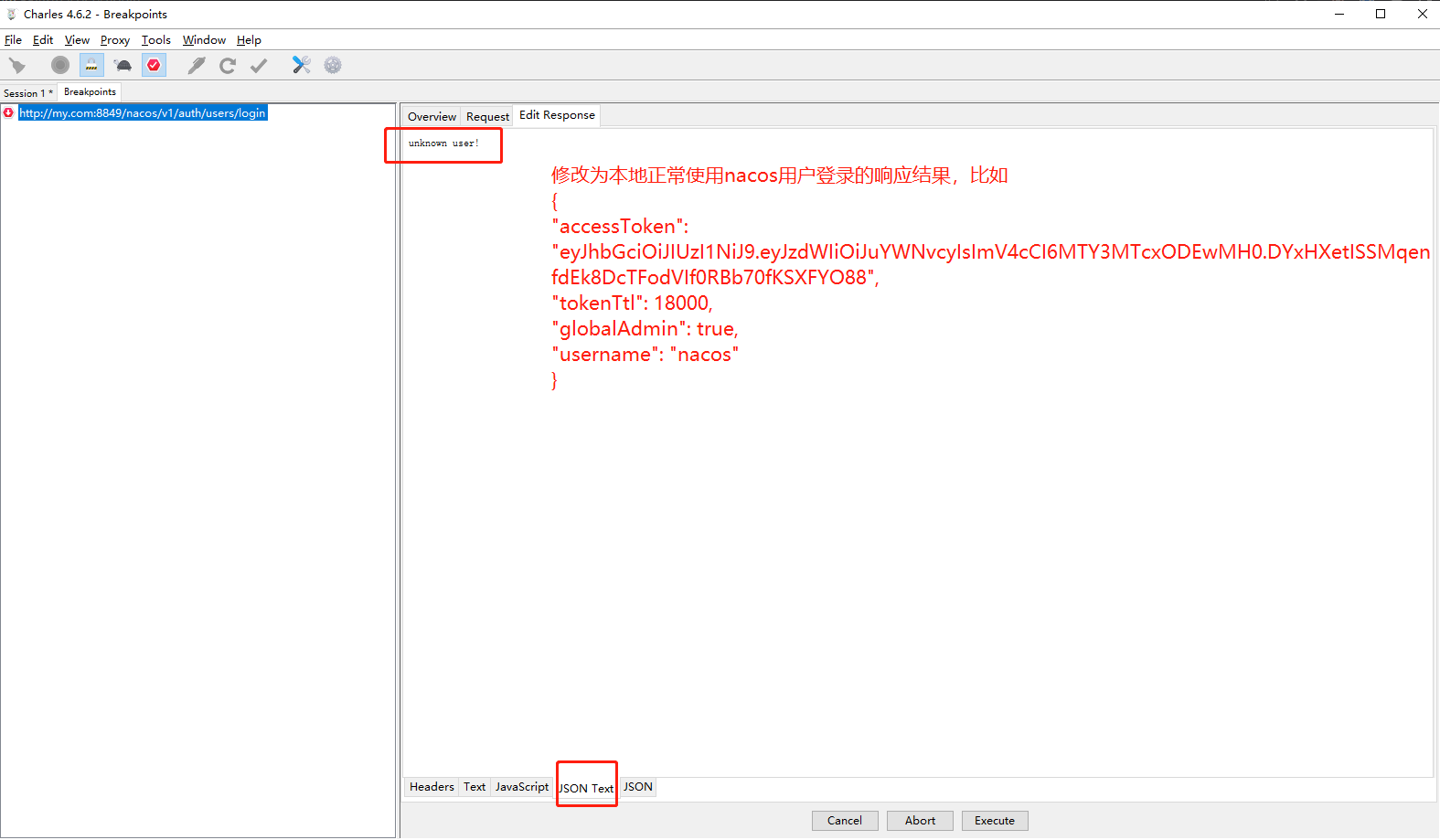Screen dimensions: 1440x840
Task: Select the Request tab
Action: (487, 117)
